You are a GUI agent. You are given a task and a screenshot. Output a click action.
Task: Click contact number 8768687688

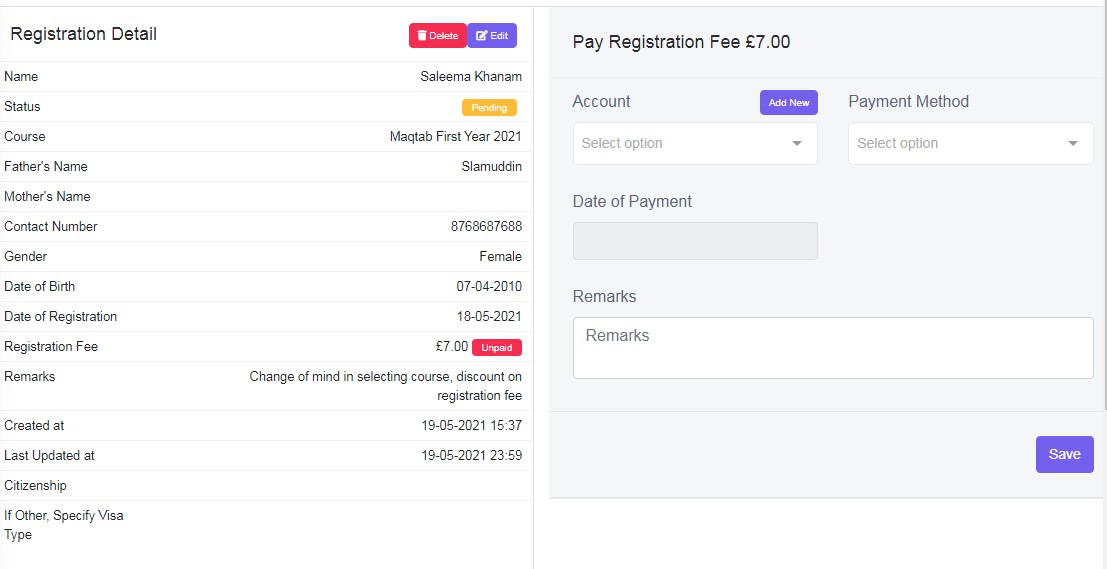point(486,227)
